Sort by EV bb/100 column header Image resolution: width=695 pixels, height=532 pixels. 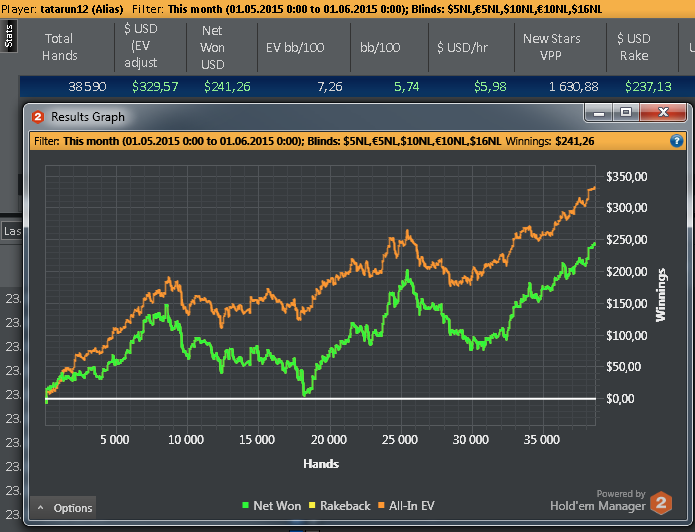pos(295,47)
